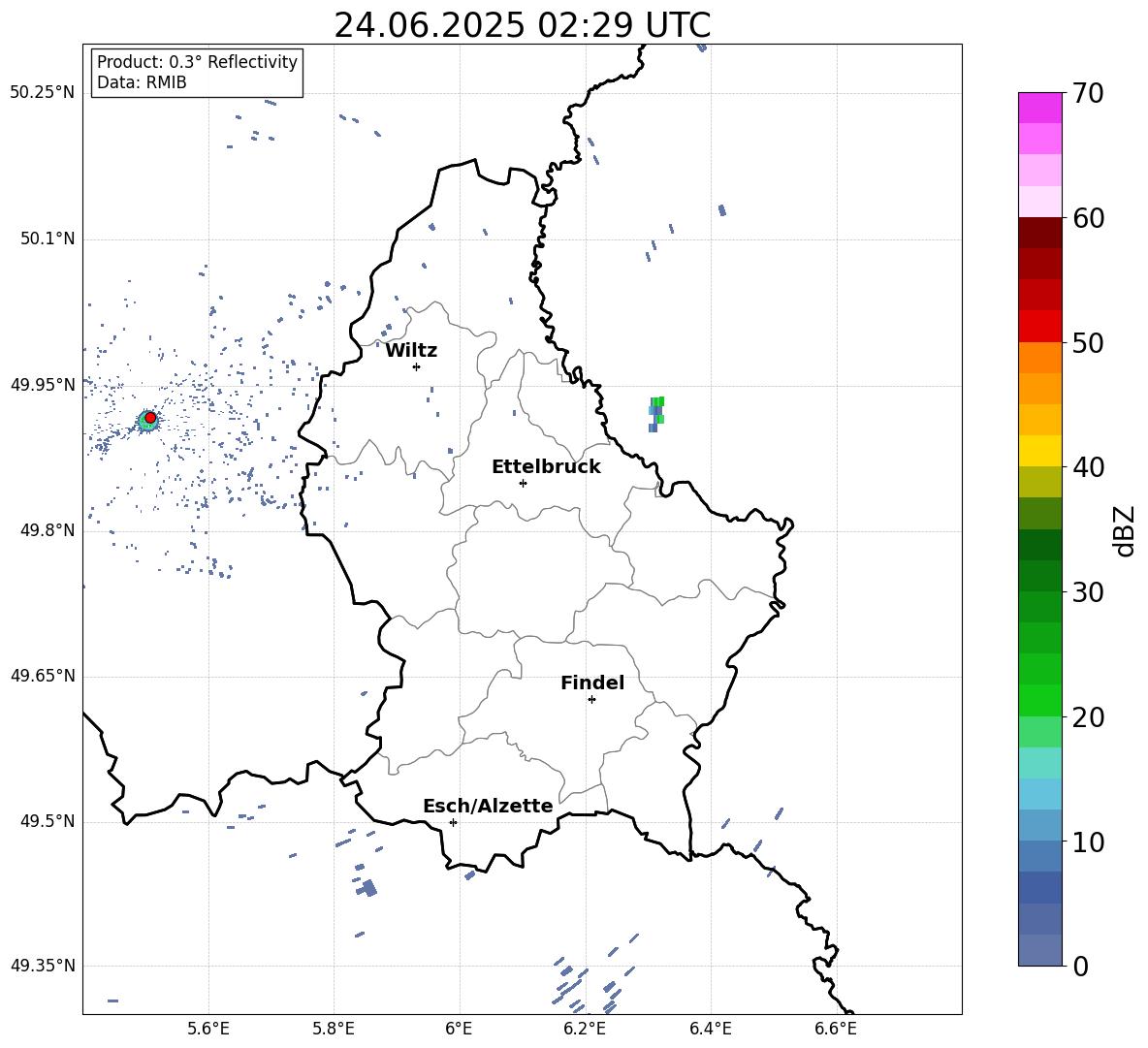Screen dimensions: 1148x1048
Task: Click the 40 label on the colorbar
Action: [1087, 467]
